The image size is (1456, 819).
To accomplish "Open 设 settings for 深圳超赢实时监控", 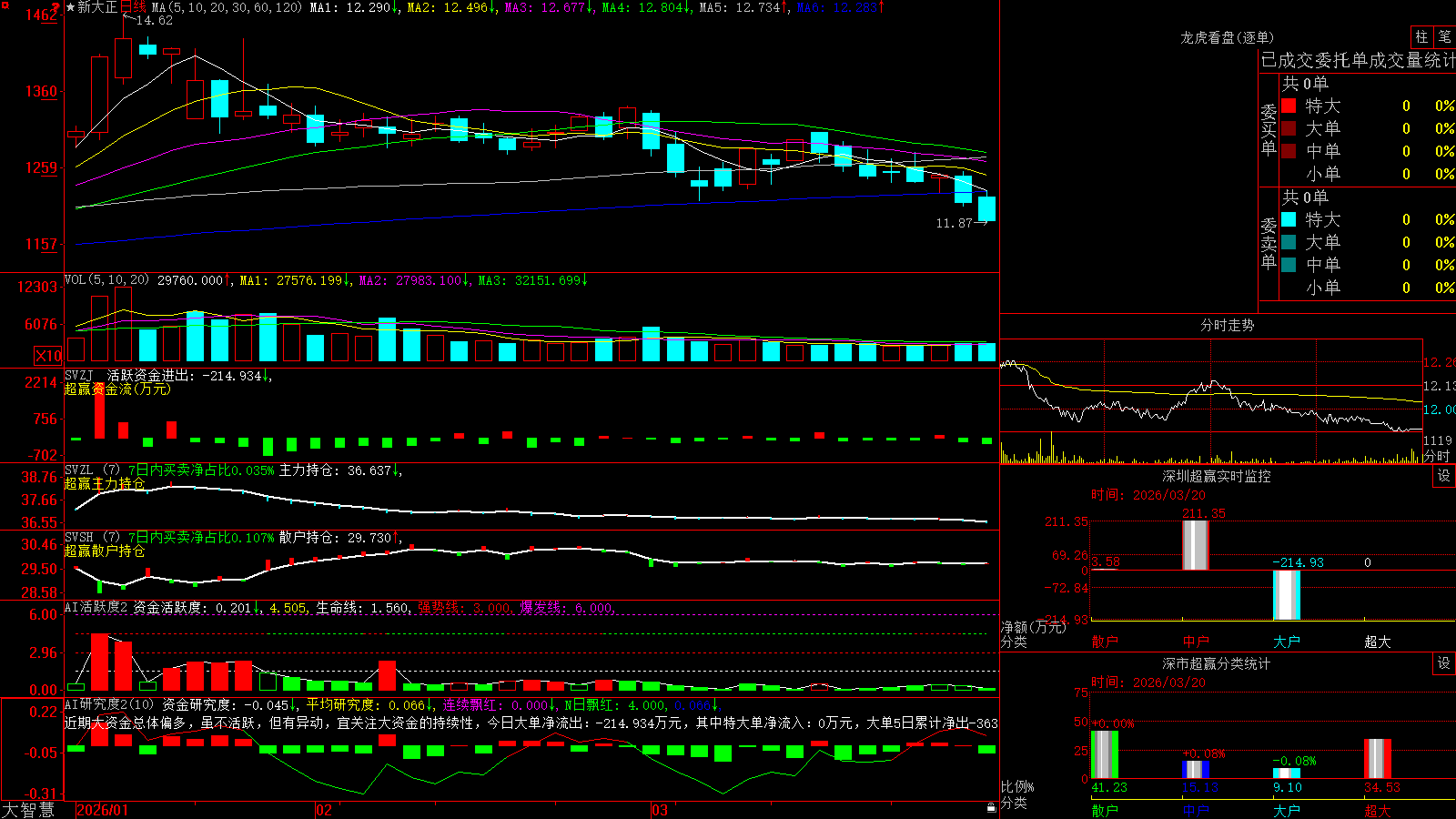I will pos(1444,476).
